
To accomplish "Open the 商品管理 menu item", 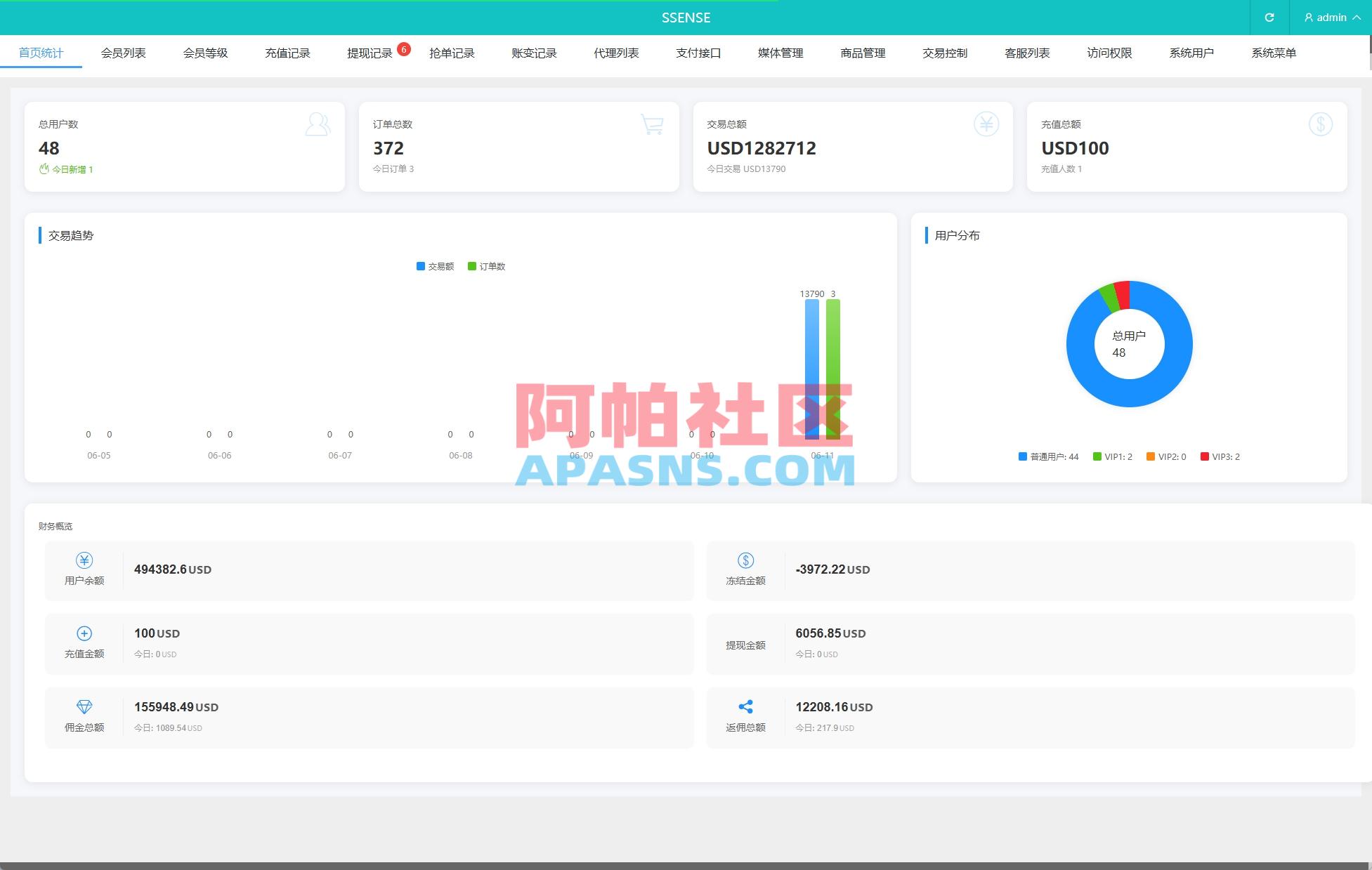I will (862, 52).
